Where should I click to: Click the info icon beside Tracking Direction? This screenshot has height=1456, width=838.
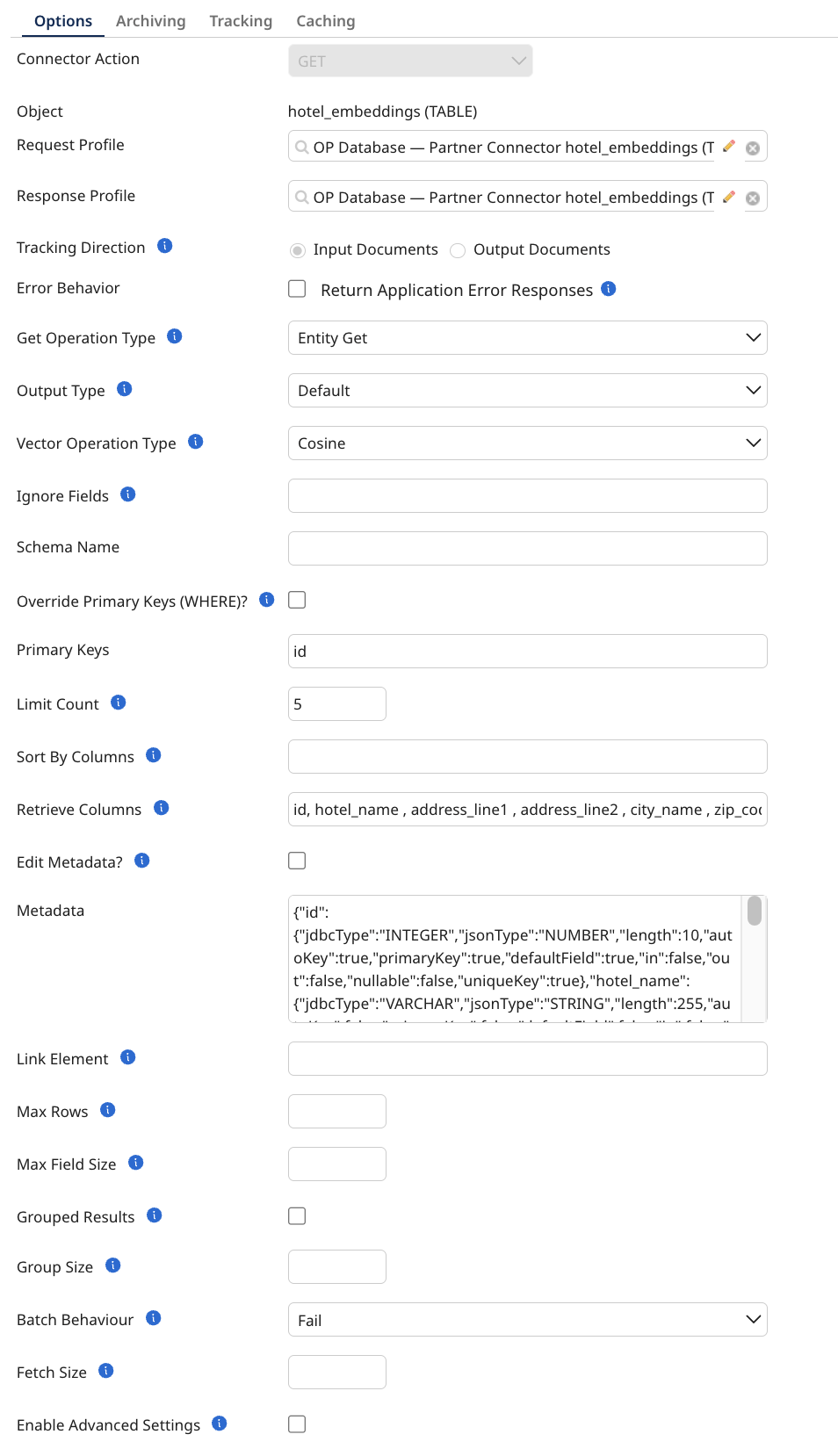165,246
